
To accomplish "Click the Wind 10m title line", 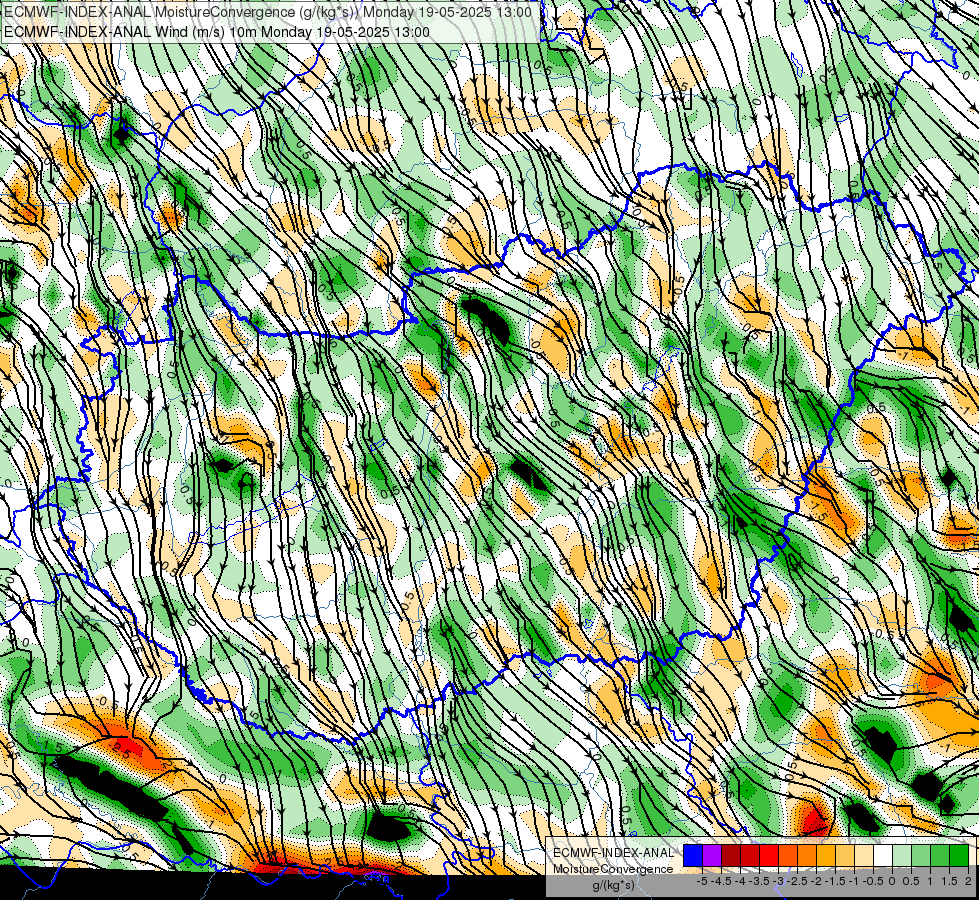I will [x=217, y=31].
